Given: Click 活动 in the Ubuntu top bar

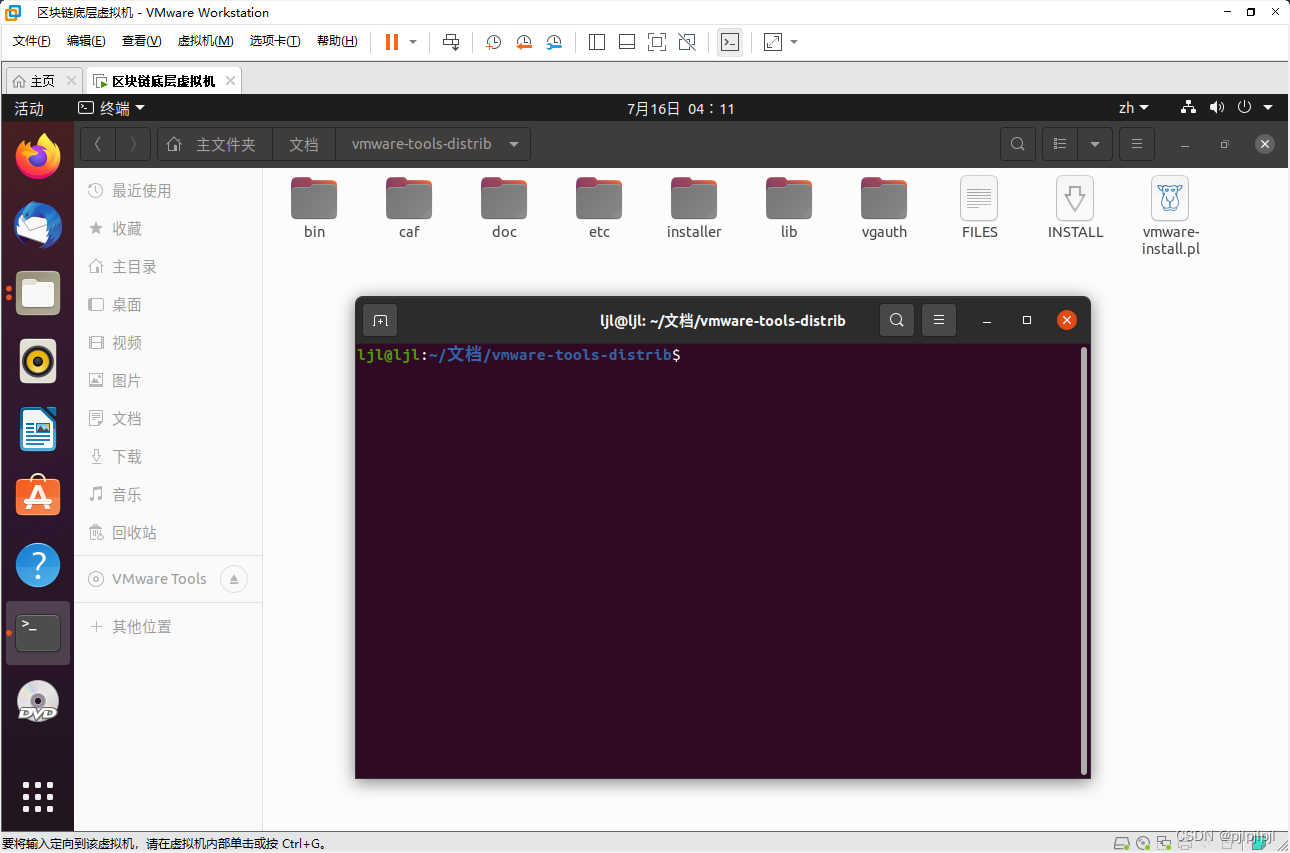Looking at the screenshot, I should point(29,108).
